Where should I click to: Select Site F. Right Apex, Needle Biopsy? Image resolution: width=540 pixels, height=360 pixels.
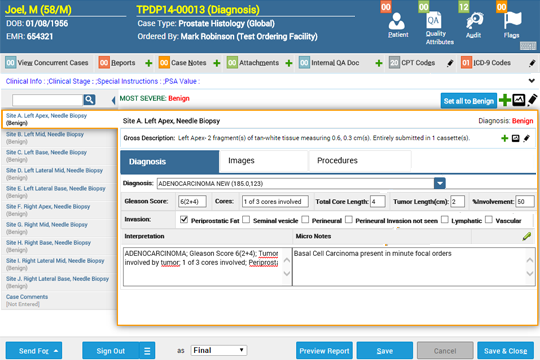coord(59,210)
